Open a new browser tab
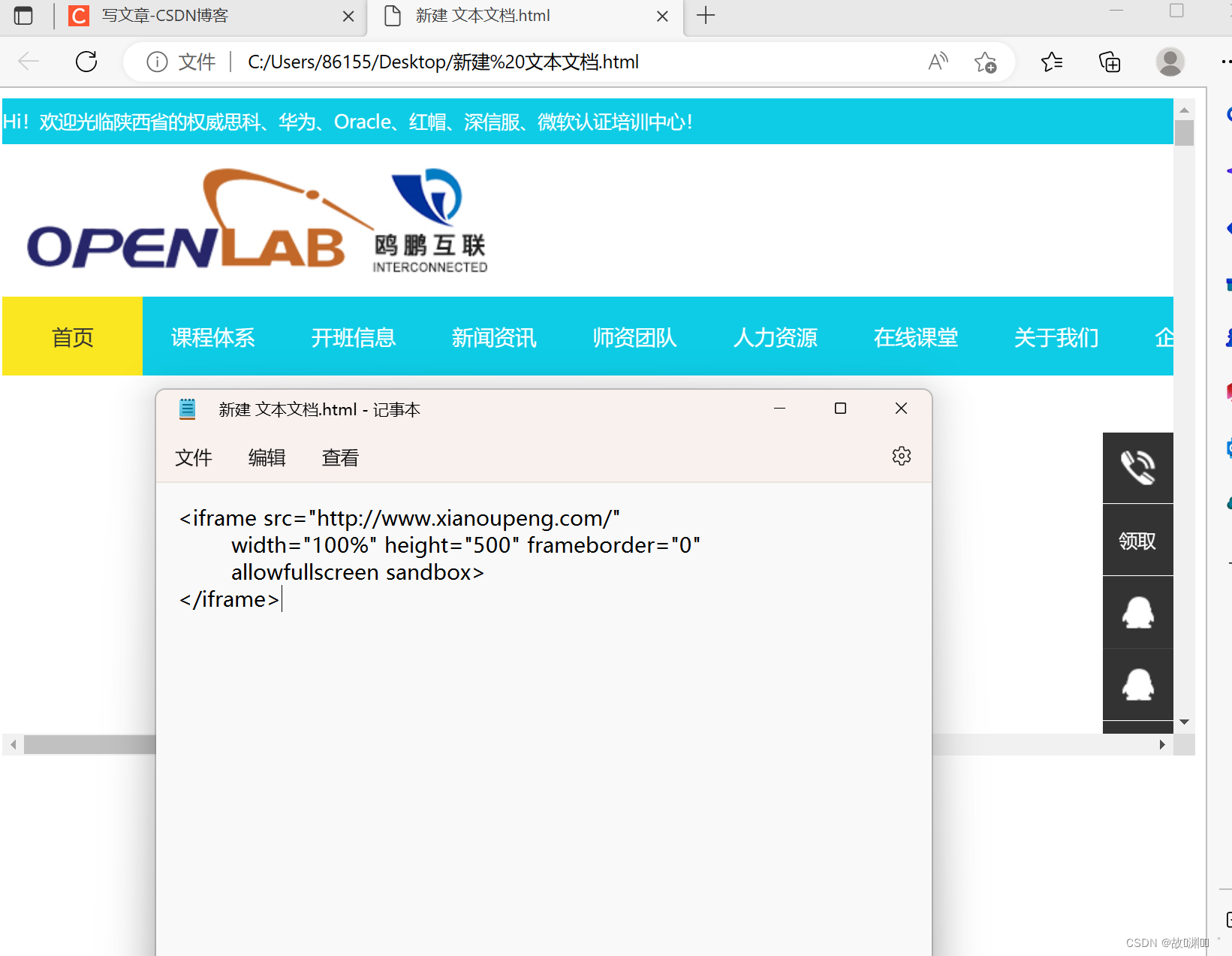This screenshot has width=1232, height=956. (x=706, y=15)
